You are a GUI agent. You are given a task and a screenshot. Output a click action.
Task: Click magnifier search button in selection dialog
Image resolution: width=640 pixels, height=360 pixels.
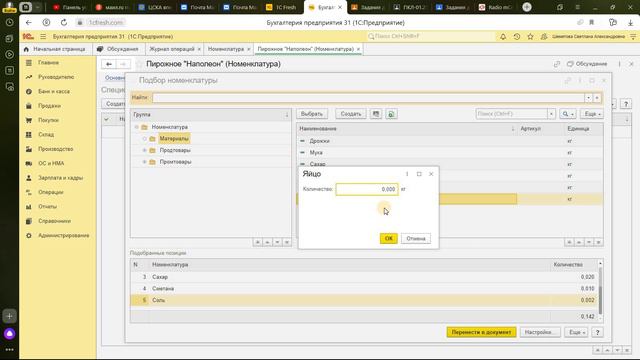click(x=568, y=114)
